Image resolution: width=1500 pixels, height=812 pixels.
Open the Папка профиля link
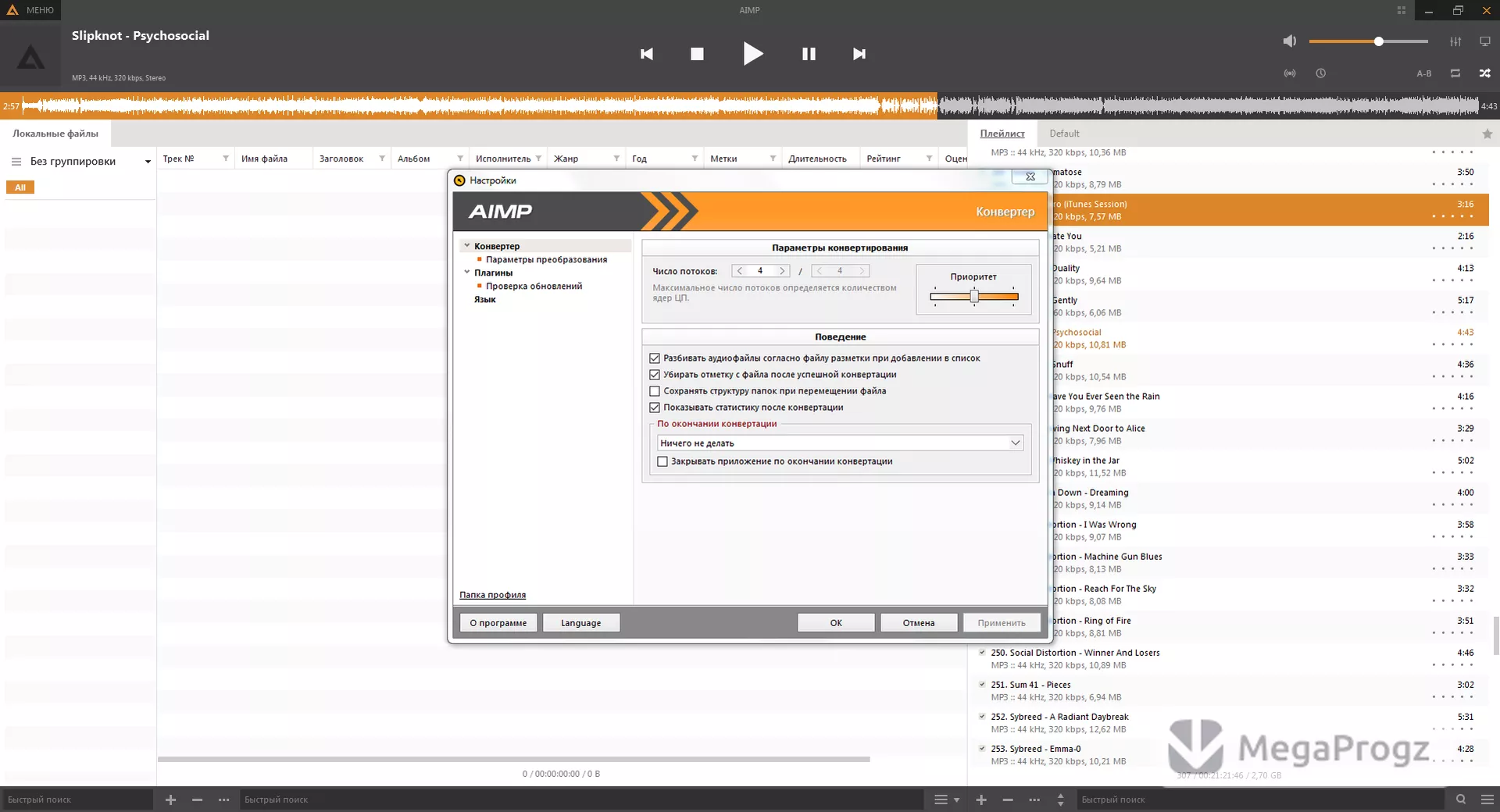coord(492,595)
